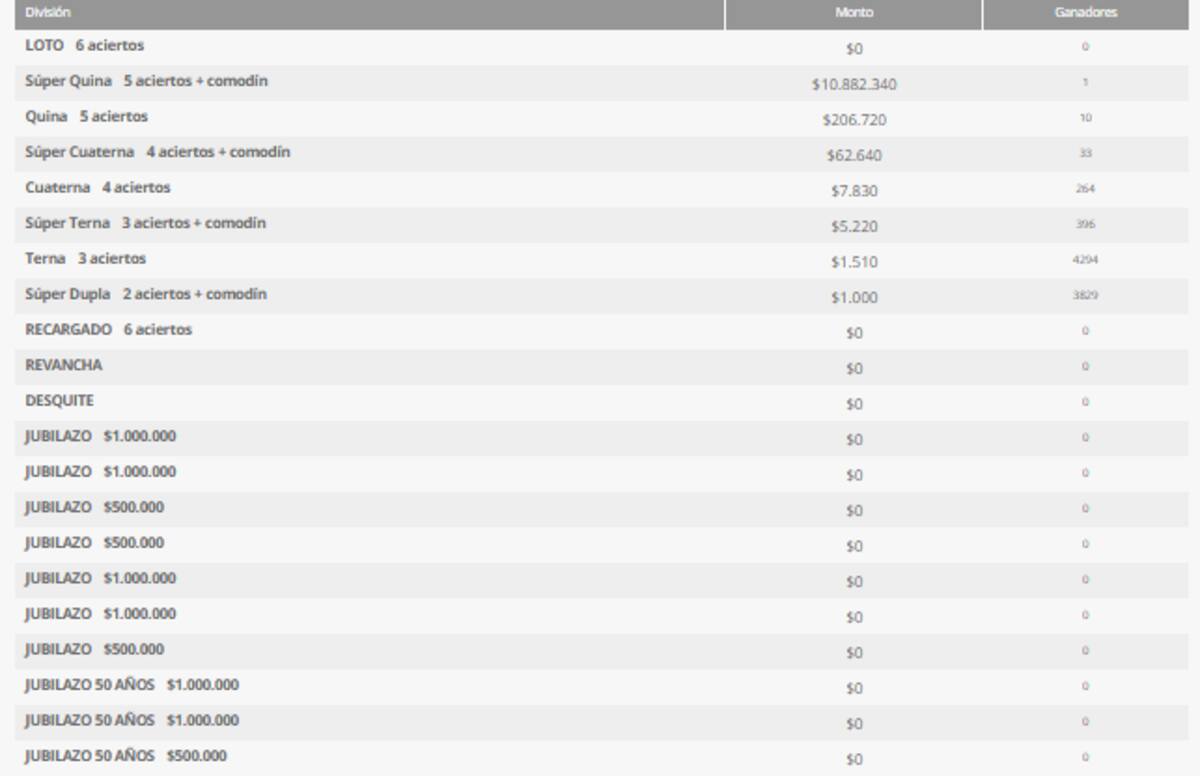Select the Súper Quina division label
This screenshot has height=776, width=1200.
tap(146, 81)
